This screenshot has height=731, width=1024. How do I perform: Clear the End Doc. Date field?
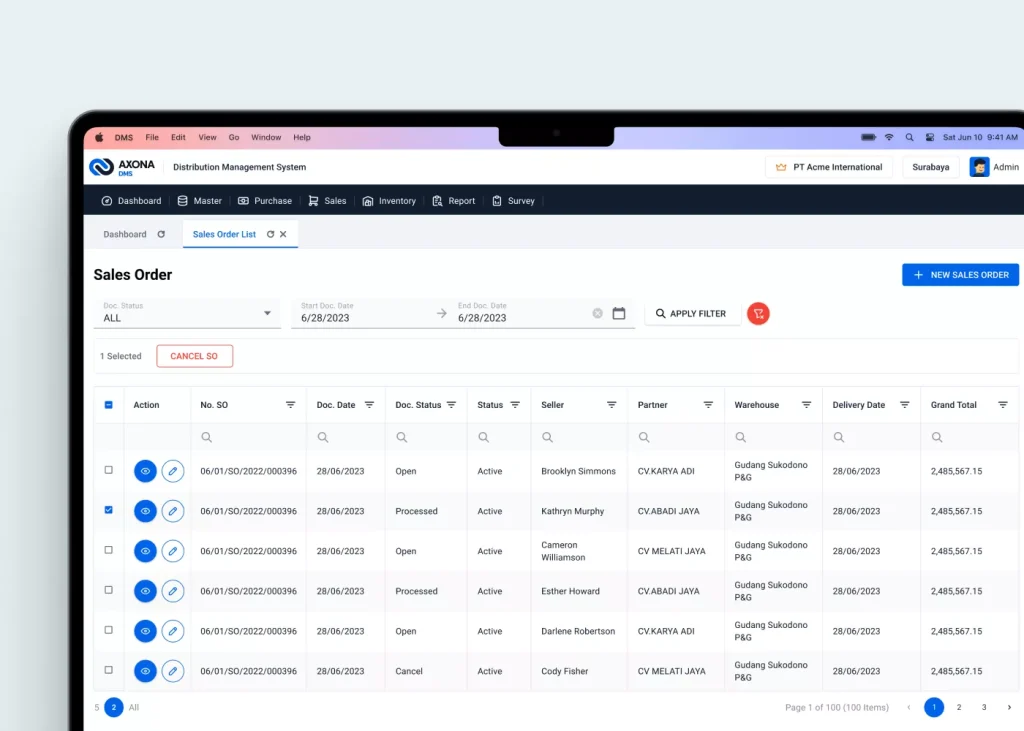tap(597, 314)
